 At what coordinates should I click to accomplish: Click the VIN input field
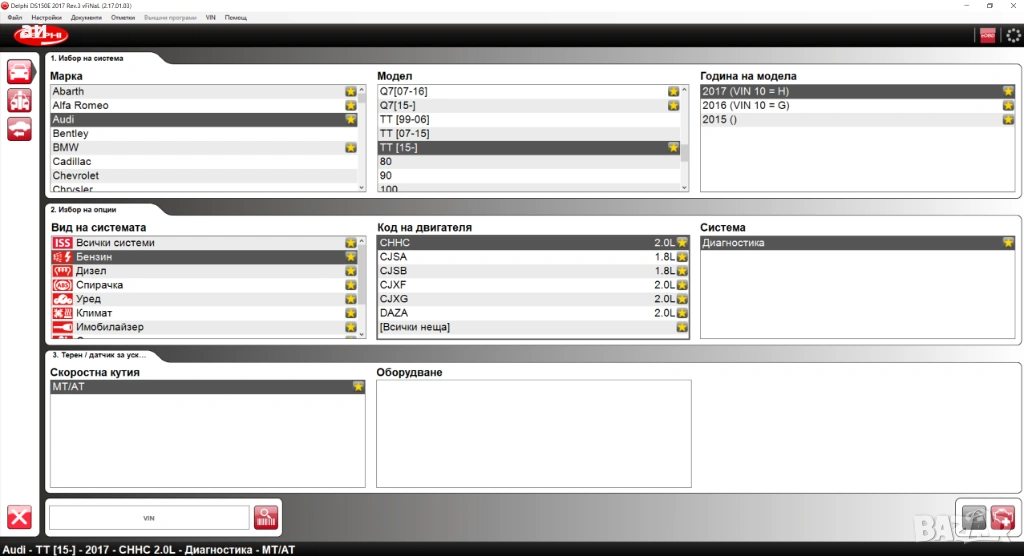[149, 518]
